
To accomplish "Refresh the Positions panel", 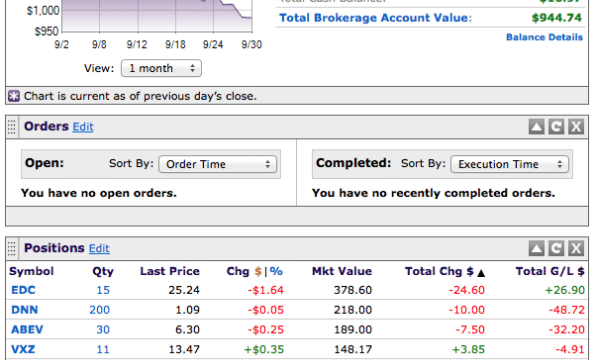I will (556, 248).
